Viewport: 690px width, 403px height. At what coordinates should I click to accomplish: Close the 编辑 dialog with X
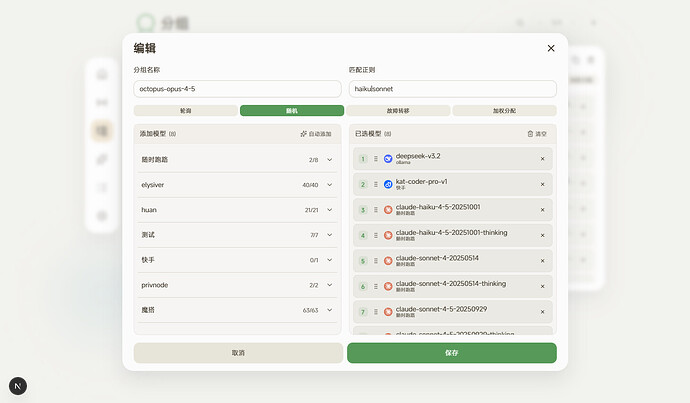click(551, 48)
